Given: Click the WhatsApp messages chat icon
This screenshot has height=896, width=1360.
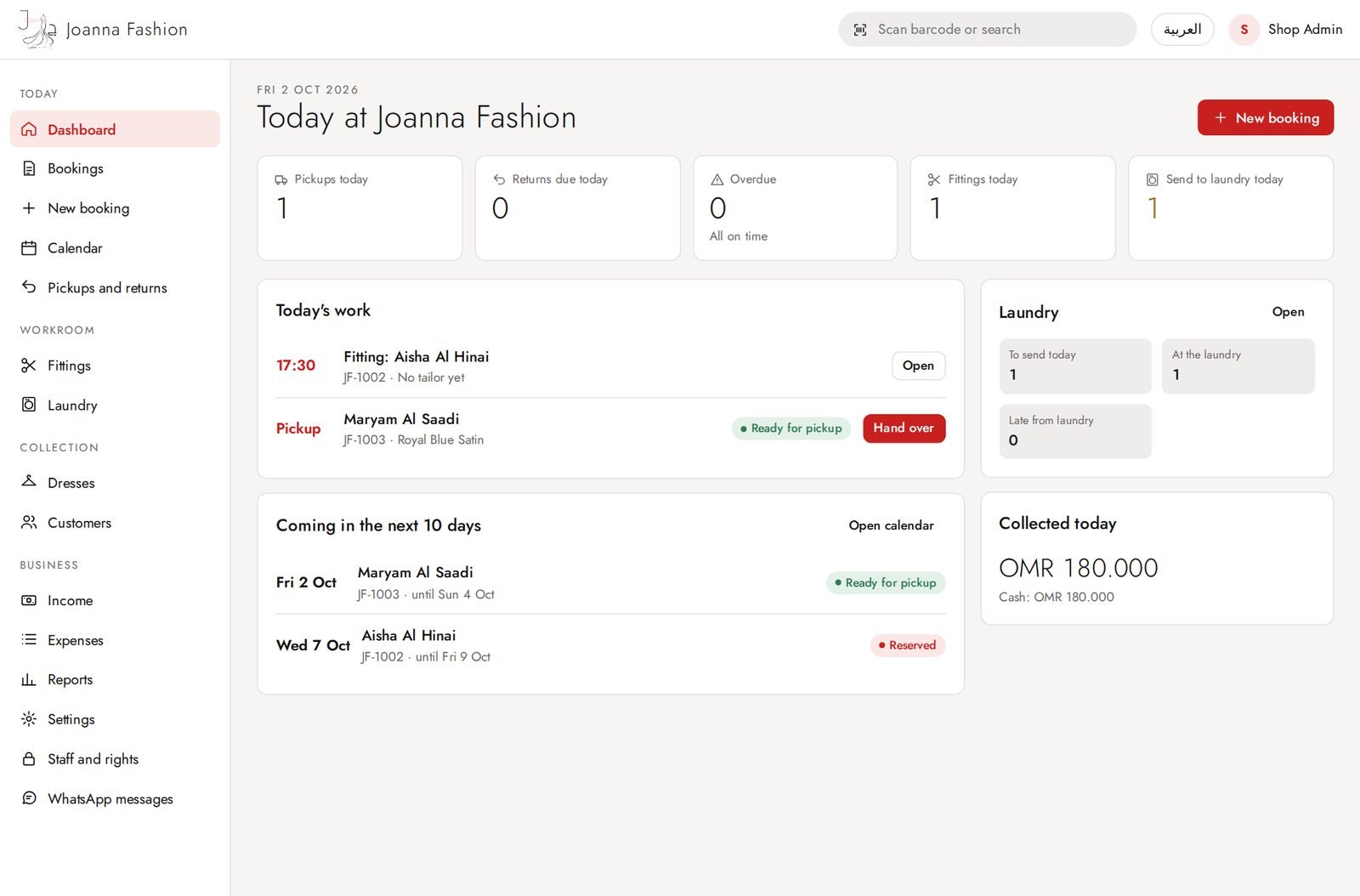Looking at the screenshot, I should coord(29,798).
